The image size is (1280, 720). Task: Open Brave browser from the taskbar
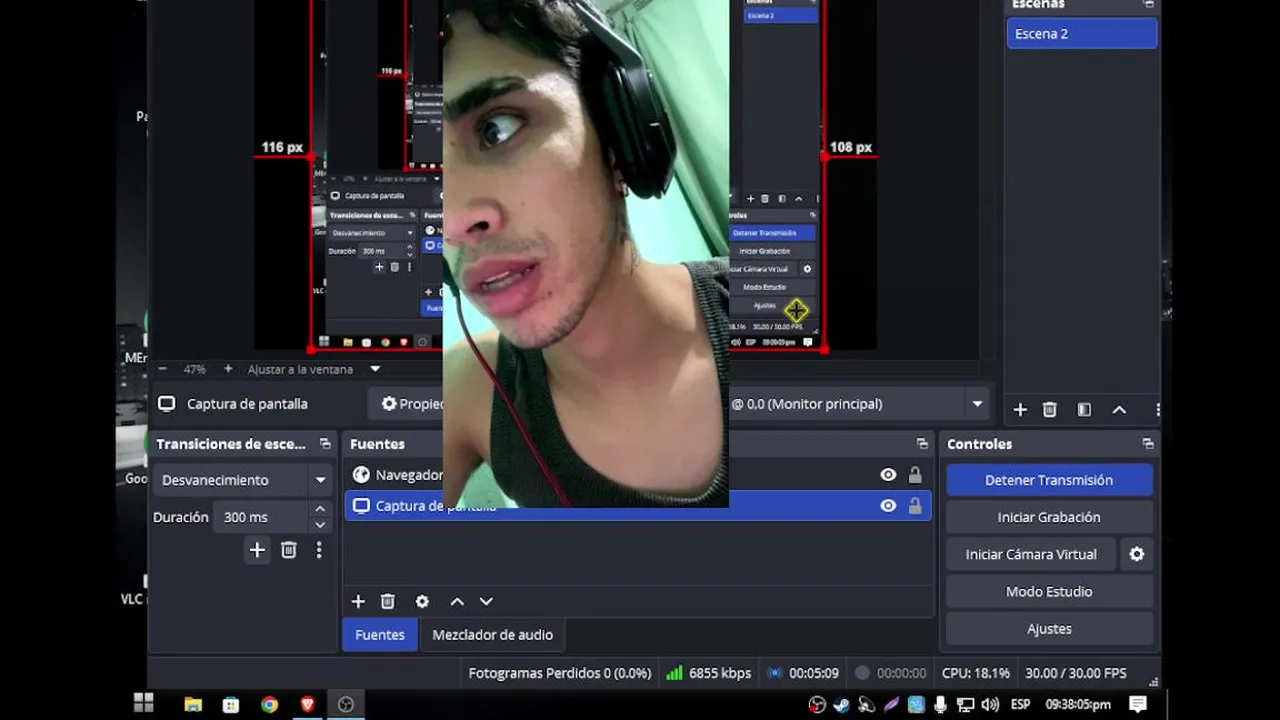[307, 704]
